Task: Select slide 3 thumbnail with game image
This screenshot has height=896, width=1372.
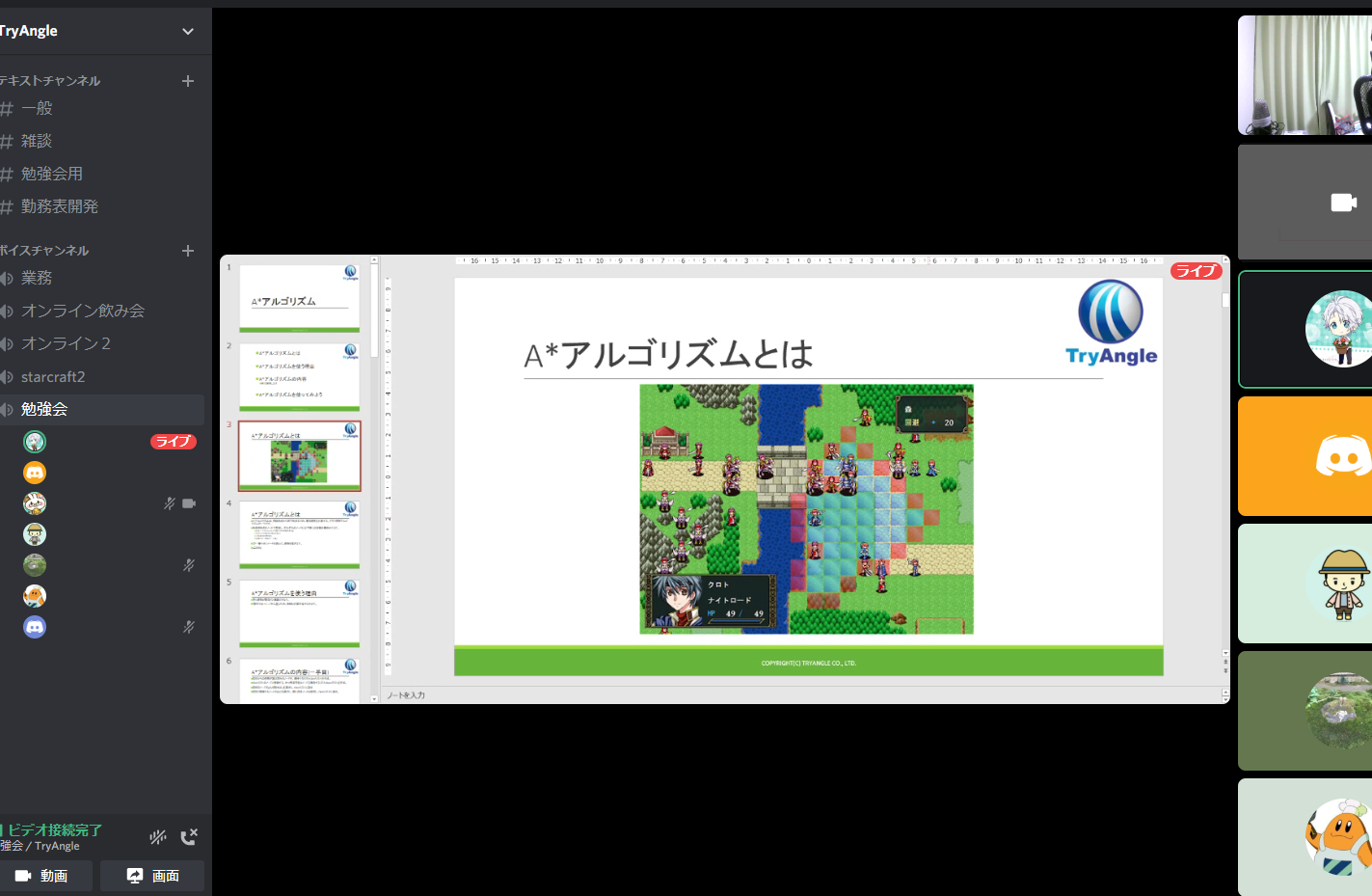Action: pyautogui.click(x=299, y=456)
